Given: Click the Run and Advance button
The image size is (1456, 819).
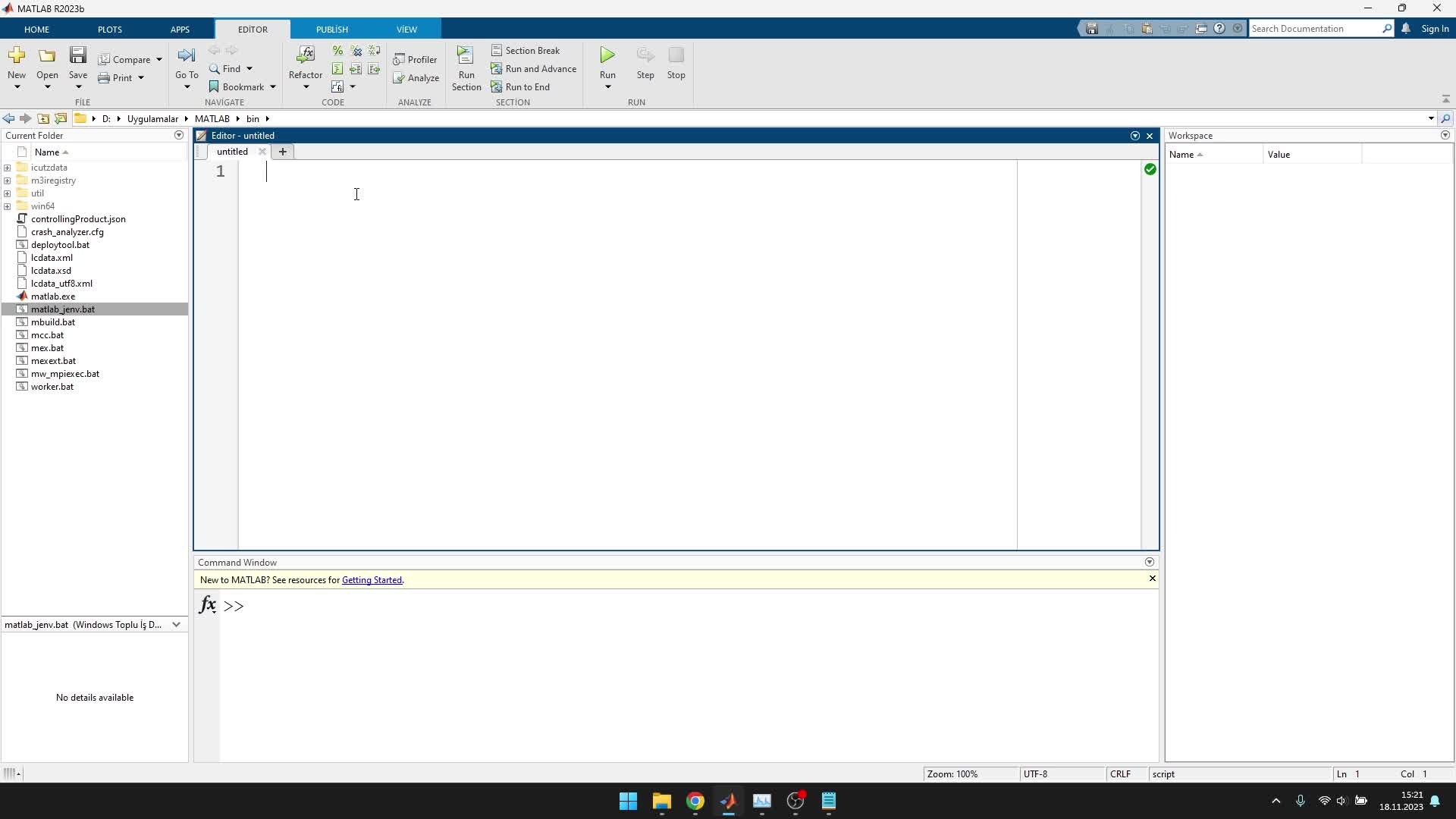Looking at the screenshot, I should point(534,69).
